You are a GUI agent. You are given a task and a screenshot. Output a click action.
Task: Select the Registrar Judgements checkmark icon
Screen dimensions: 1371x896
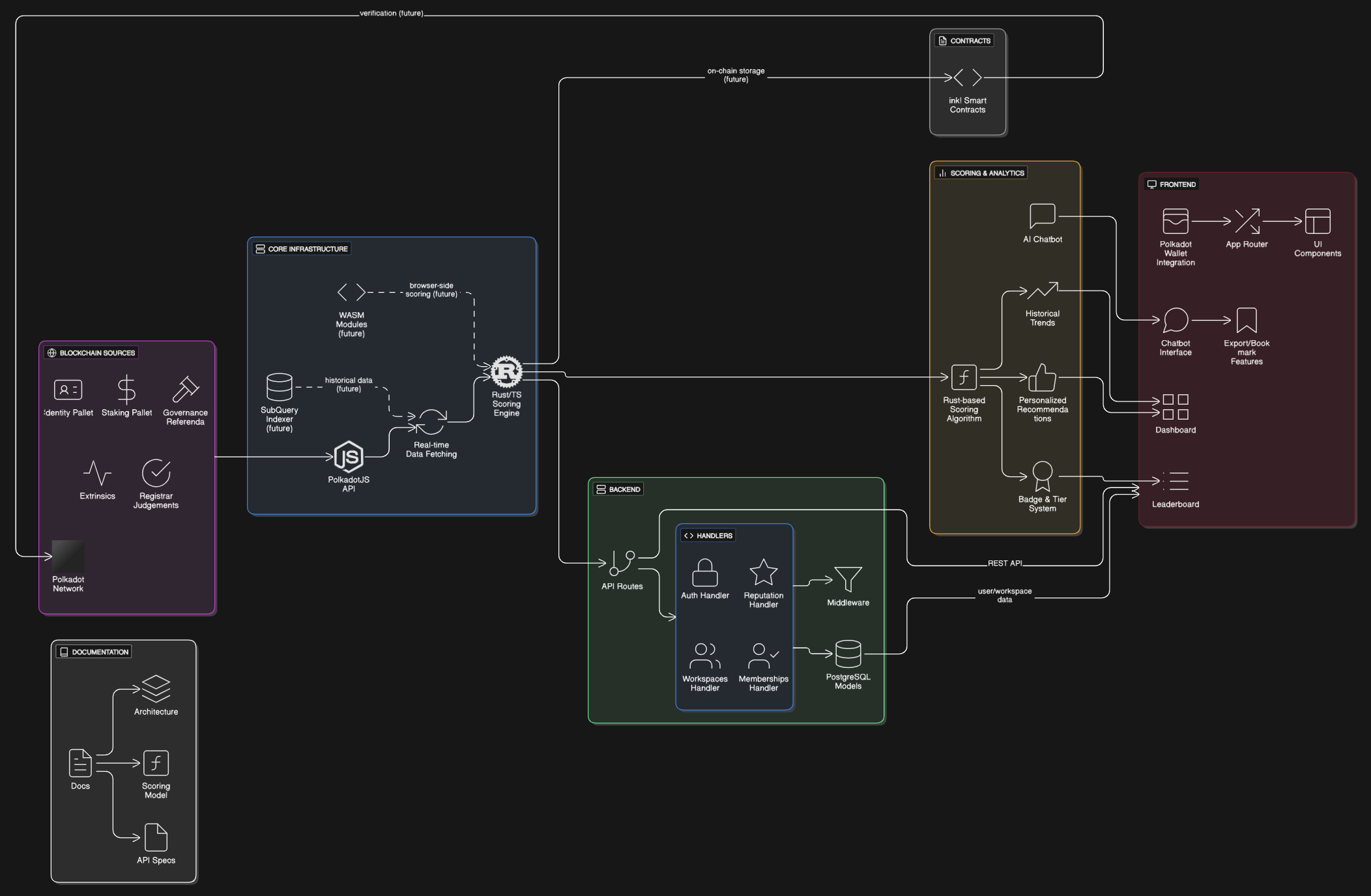point(156,473)
